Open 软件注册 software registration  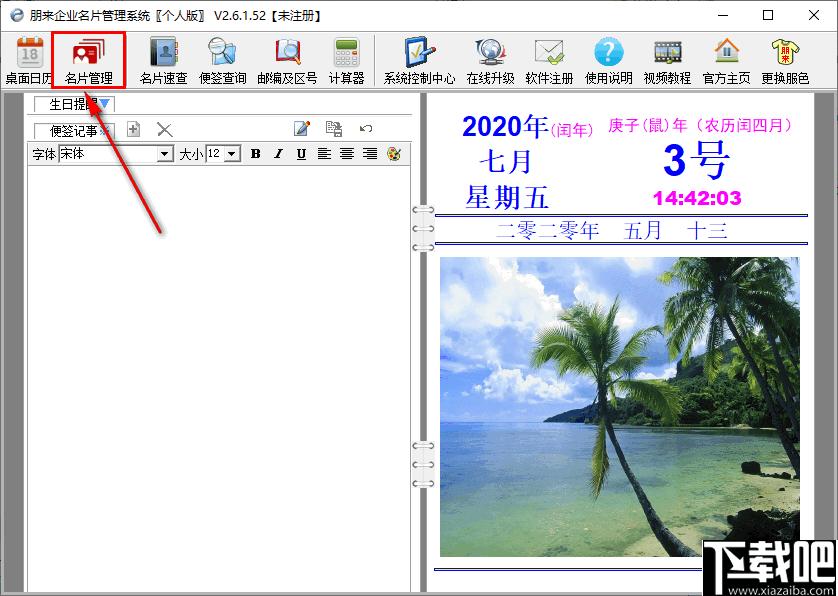[x=549, y=60]
